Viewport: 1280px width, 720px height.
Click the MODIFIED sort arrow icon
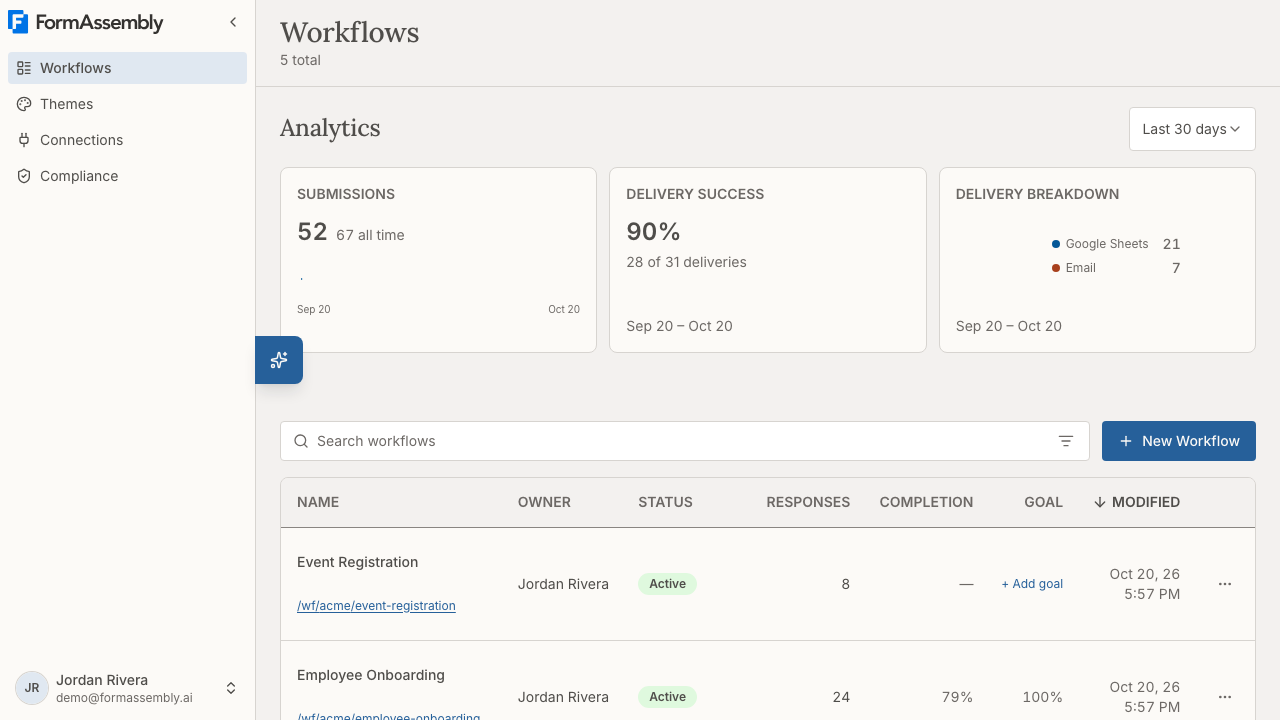(x=1100, y=502)
